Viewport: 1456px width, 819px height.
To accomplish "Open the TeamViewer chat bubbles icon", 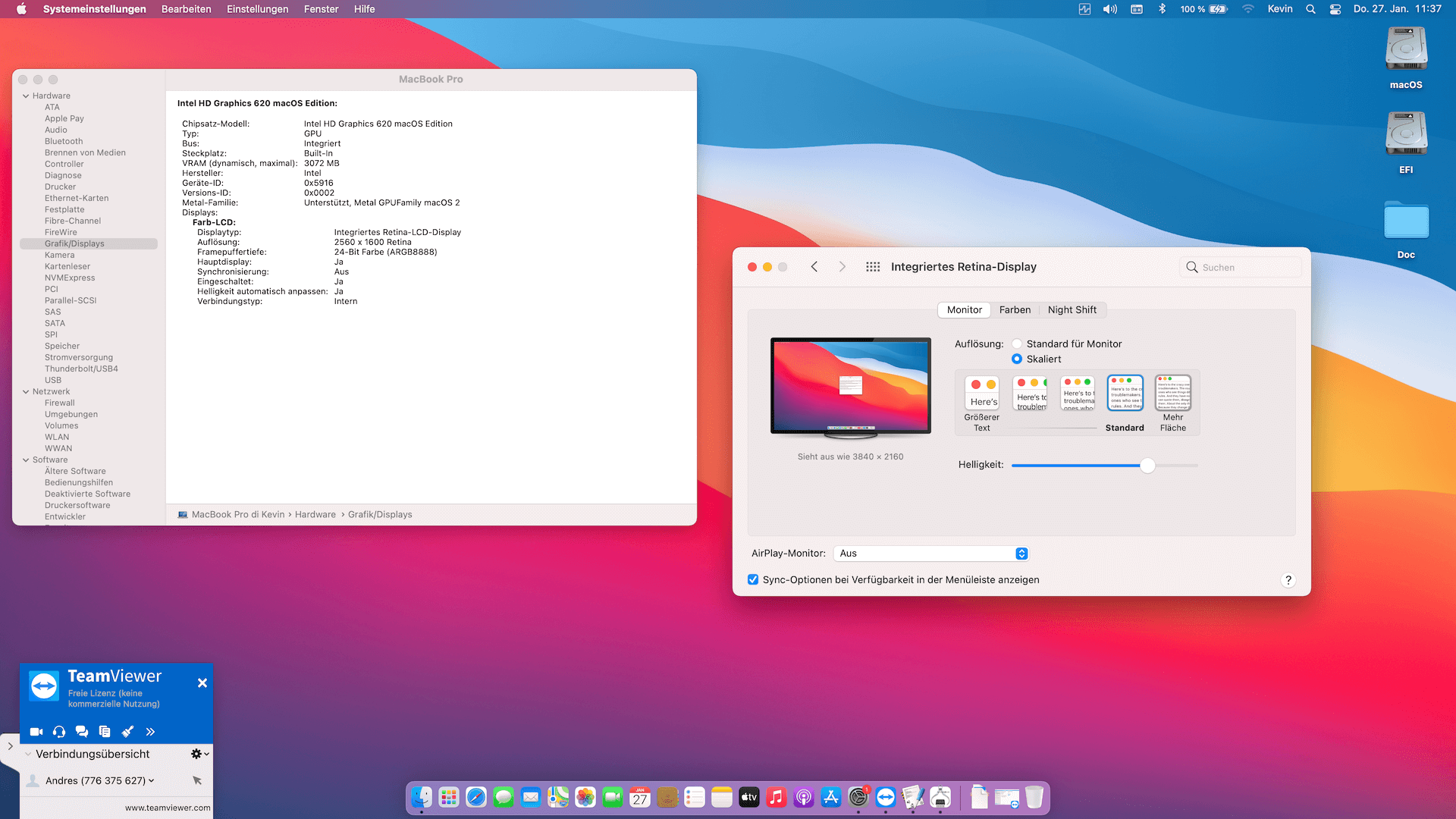I will click(x=82, y=732).
